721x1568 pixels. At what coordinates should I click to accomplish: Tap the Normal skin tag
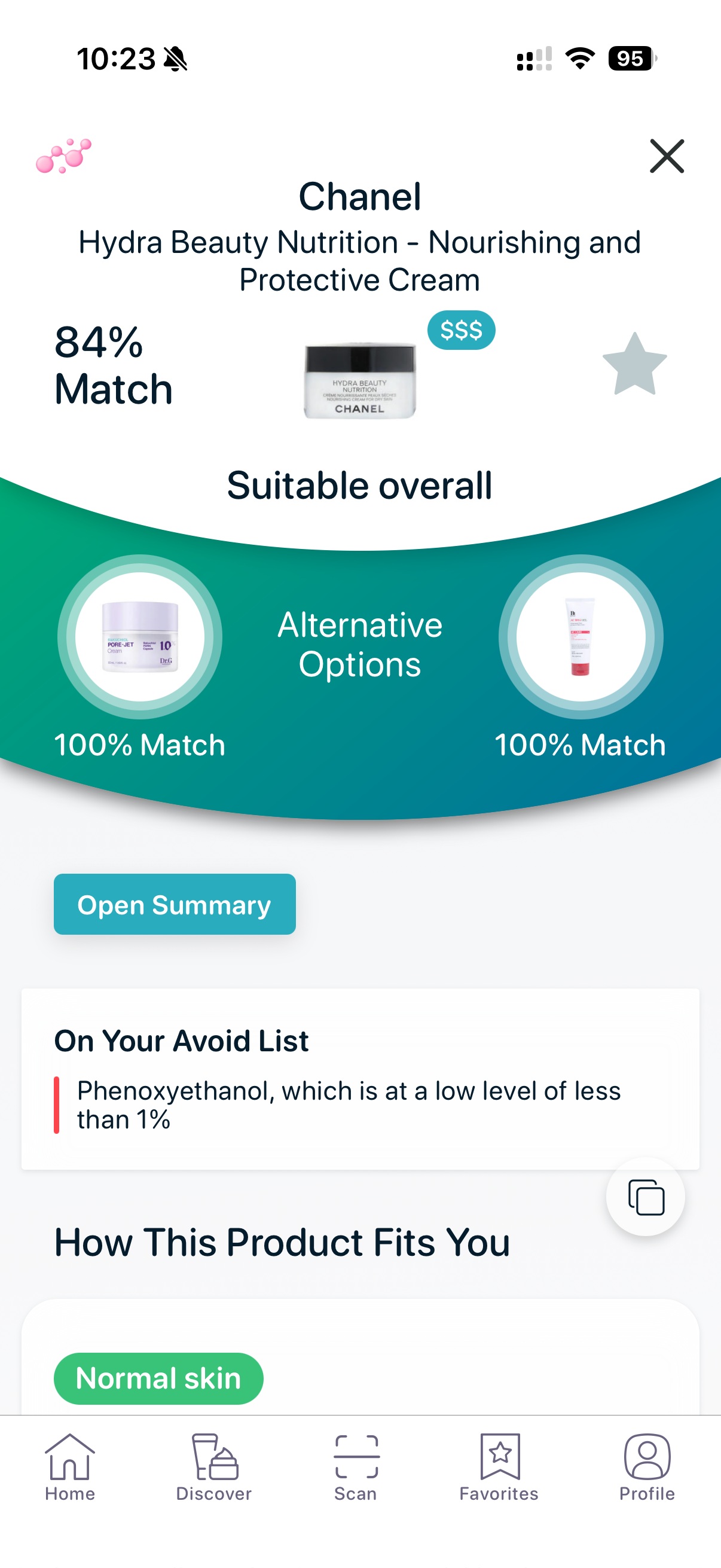pos(158,1379)
